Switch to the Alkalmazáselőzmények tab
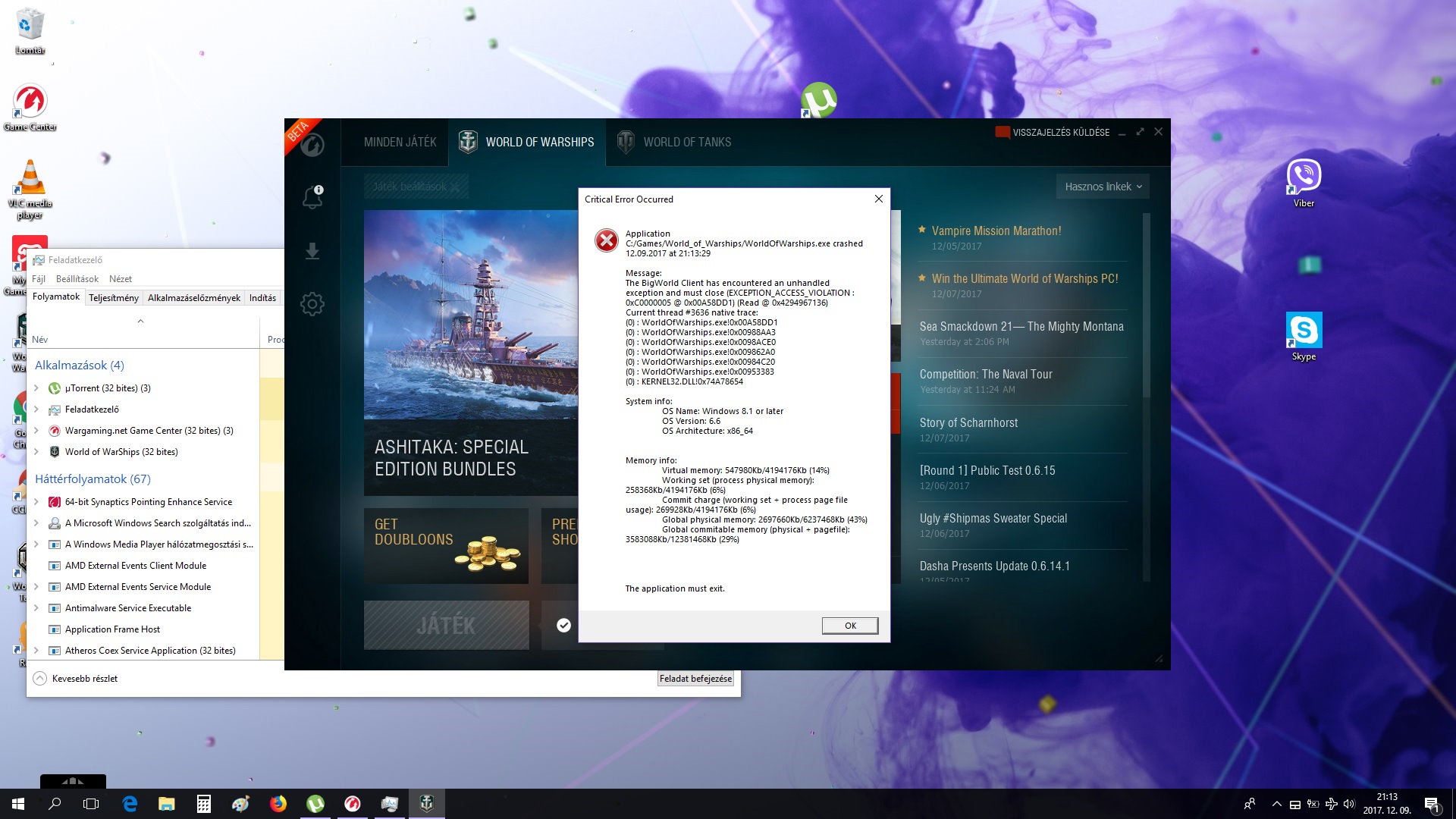This screenshot has width=1456, height=819. [x=194, y=297]
